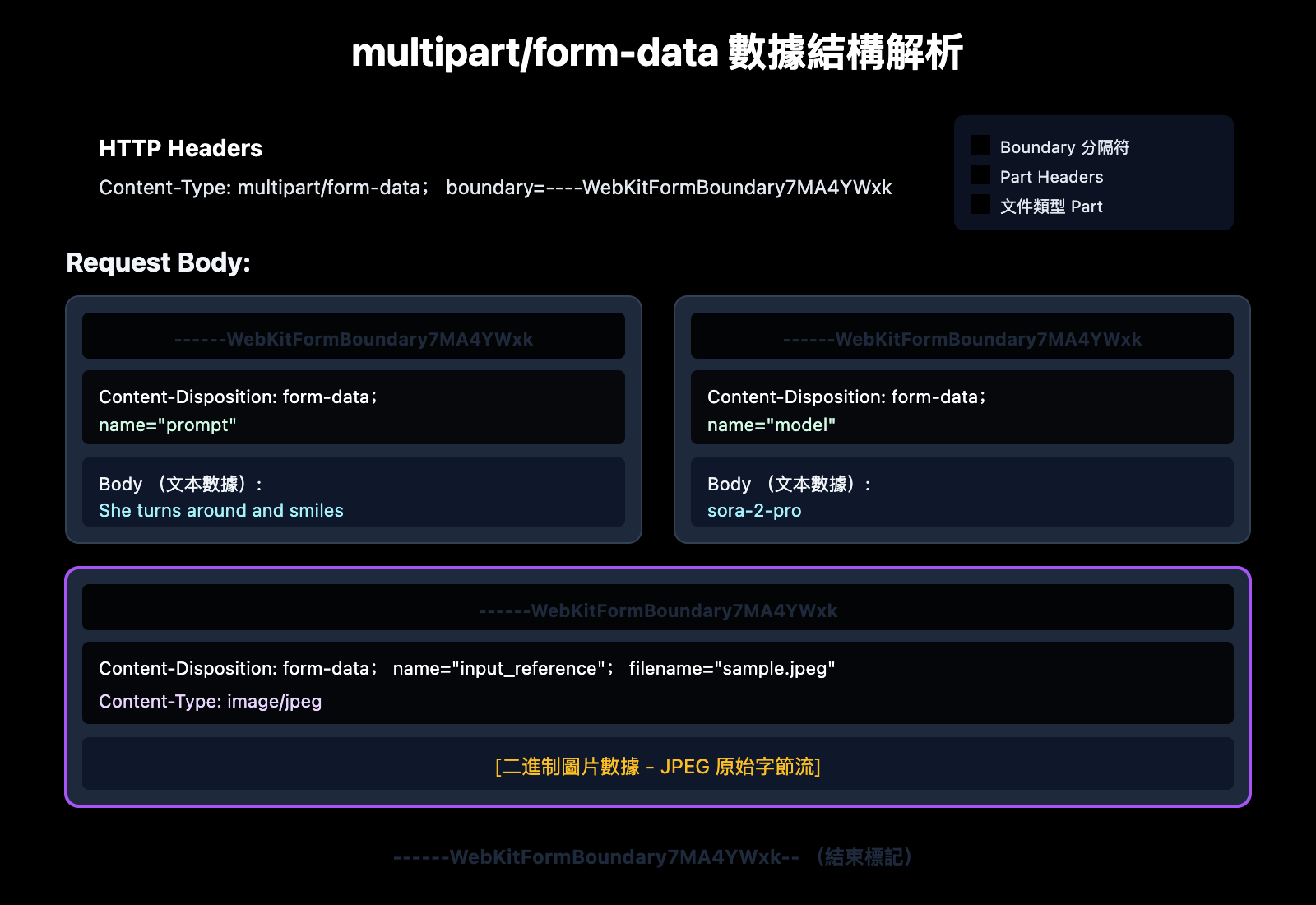Click the JPEG 原始字節流 binary data block

tap(658, 765)
